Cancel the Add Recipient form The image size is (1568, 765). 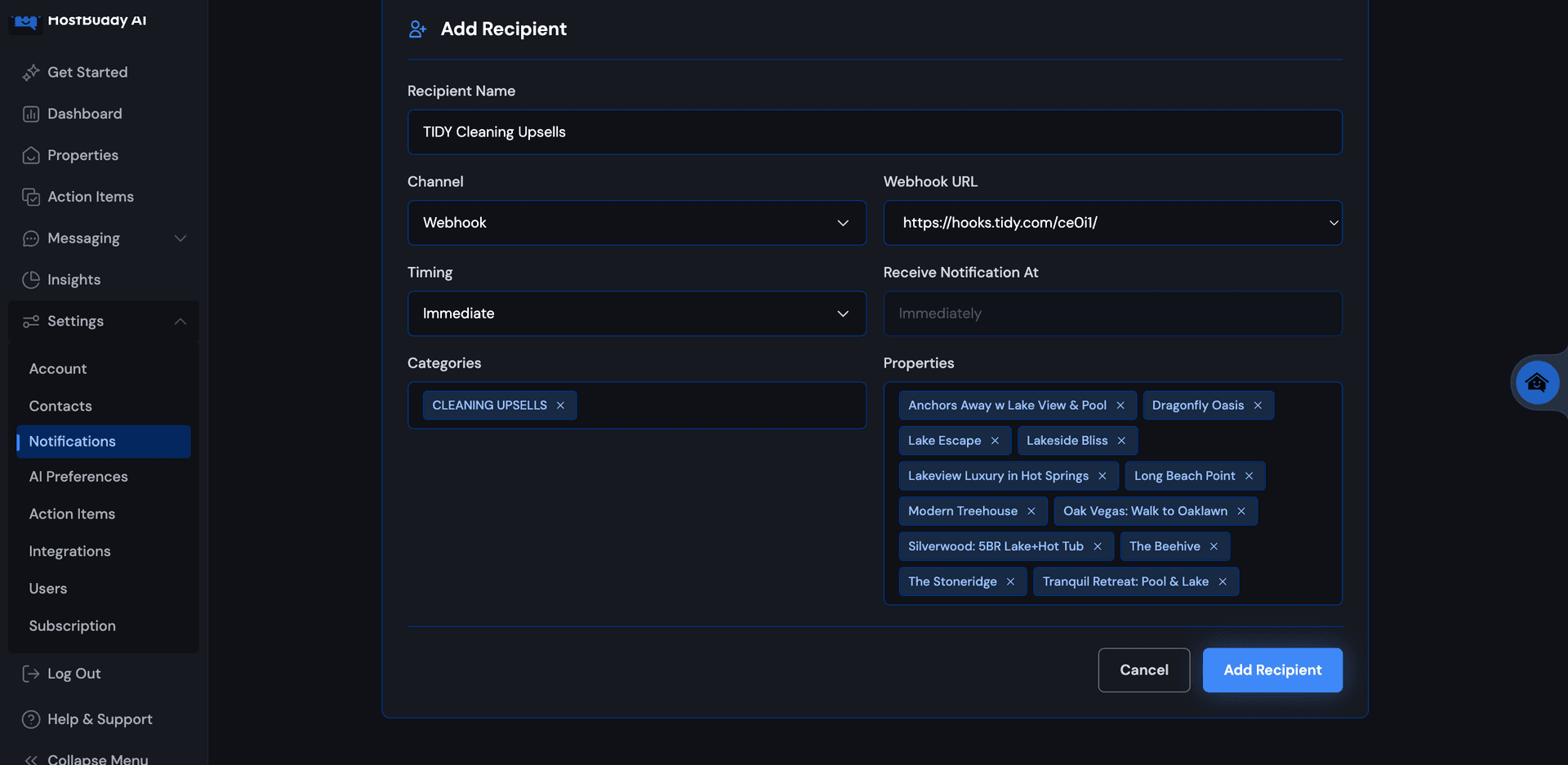[1143, 669]
